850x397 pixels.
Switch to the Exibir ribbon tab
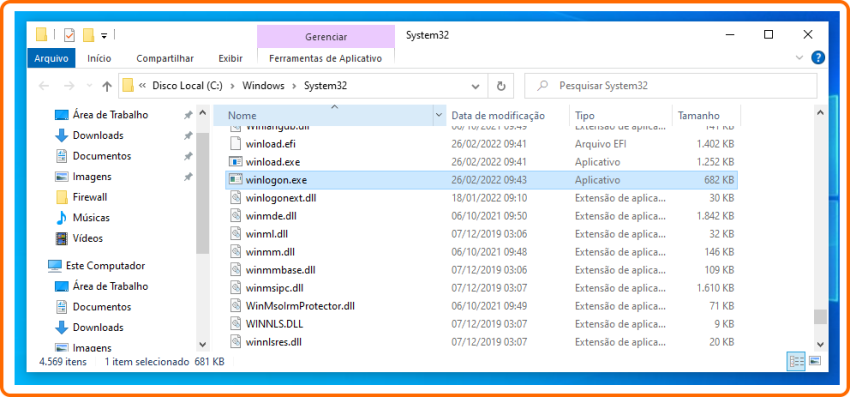click(230, 58)
